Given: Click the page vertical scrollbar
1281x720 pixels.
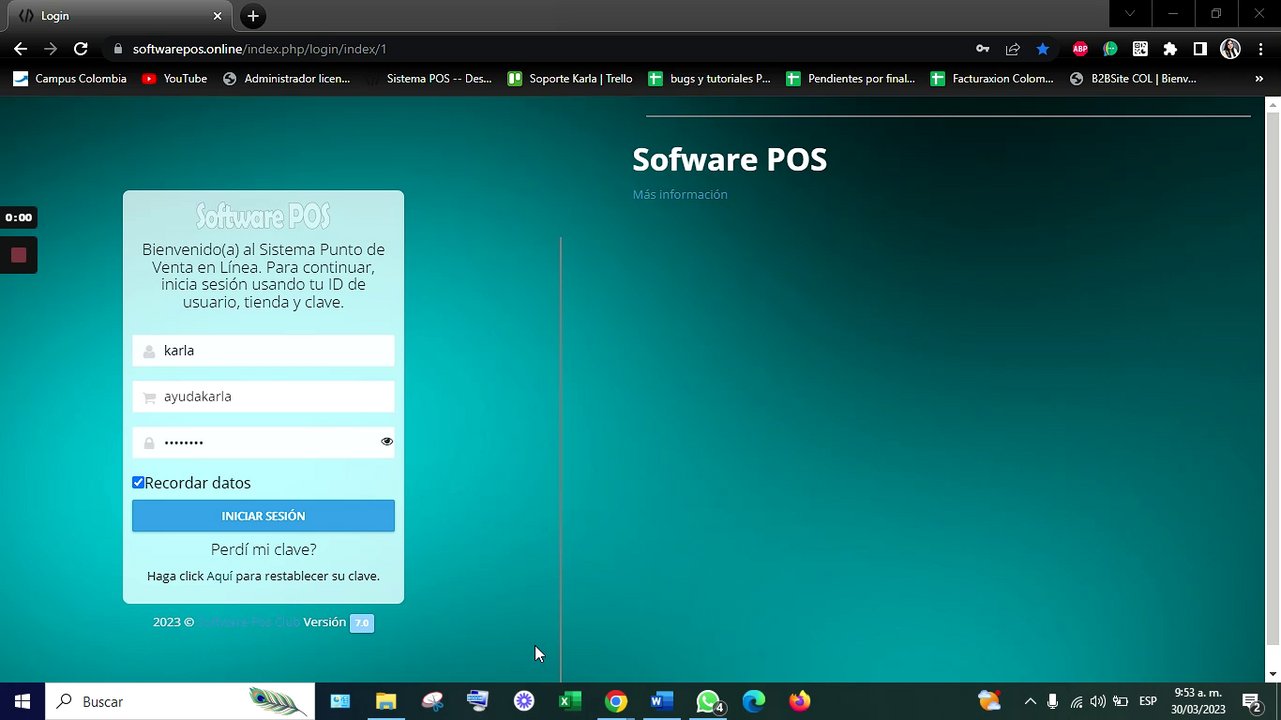Looking at the screenshot, I should pos(1273,380).
